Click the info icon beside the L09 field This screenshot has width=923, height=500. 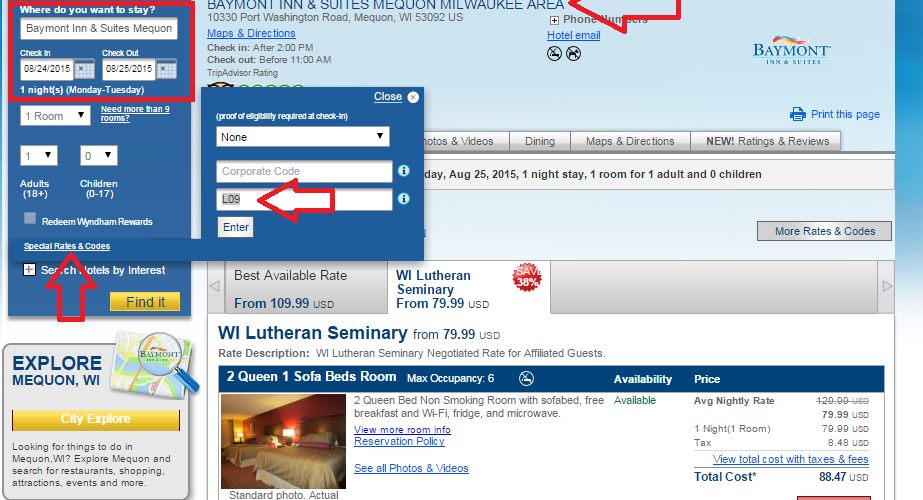(404, 198)
